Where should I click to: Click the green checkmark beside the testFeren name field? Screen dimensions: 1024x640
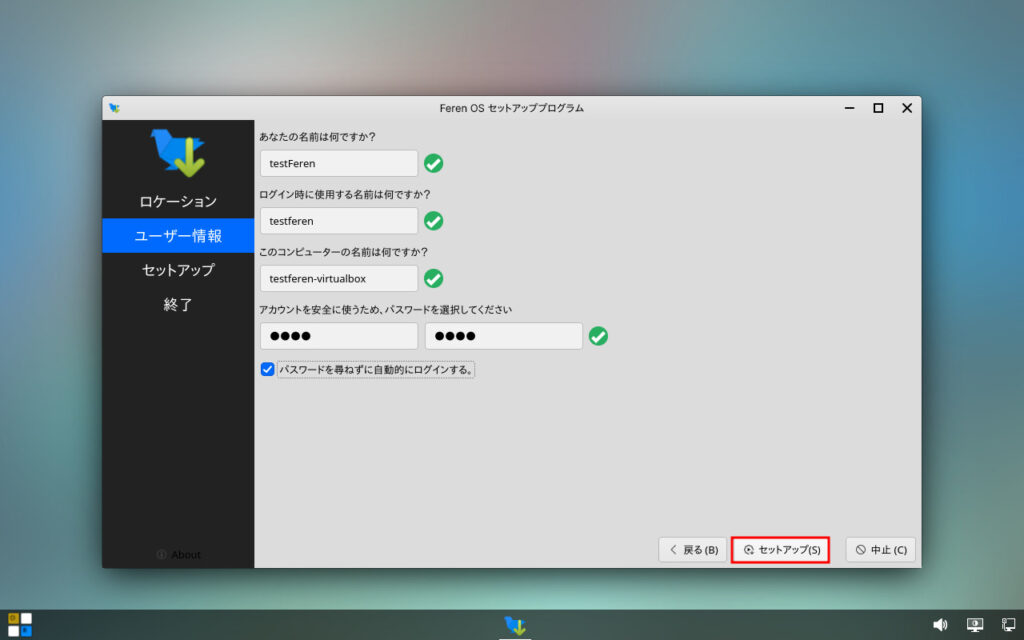[434, 163]
